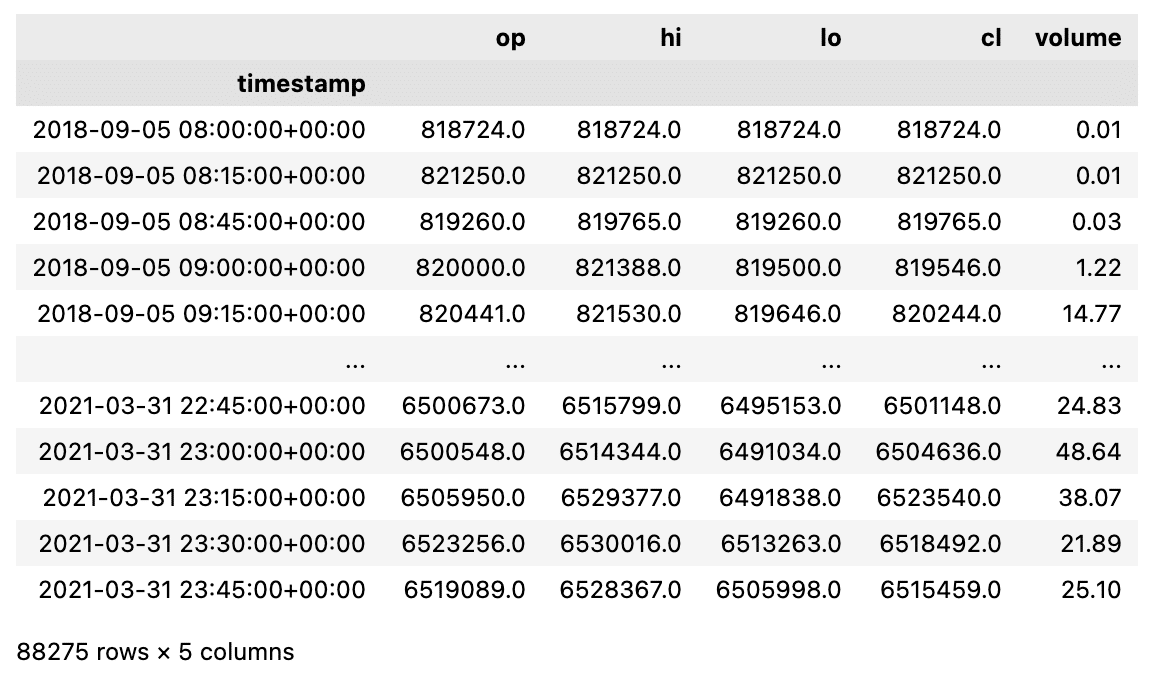Image resolution: width=1172 pixels, height=692 pixels.
Task: Select the 2021-03-31 22:45:00 row index
Action: (202, 405)
